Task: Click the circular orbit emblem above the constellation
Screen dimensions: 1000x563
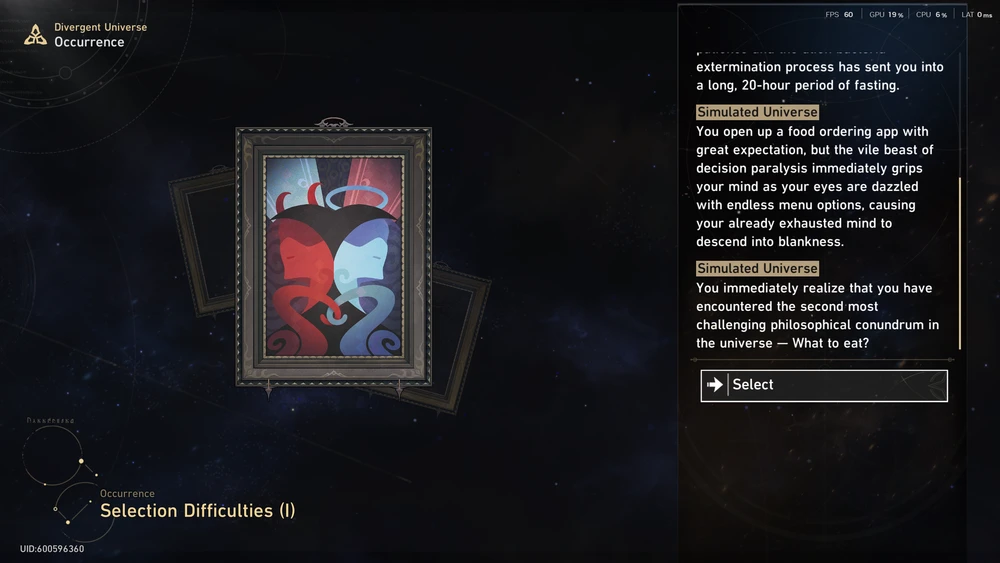Action: point(54,455)
